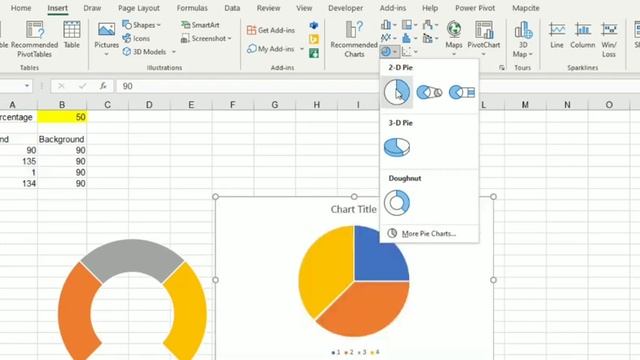Click the Bing Maps add-in icon
The height and width of the screenshot is (360, 640).
(314, 39)
